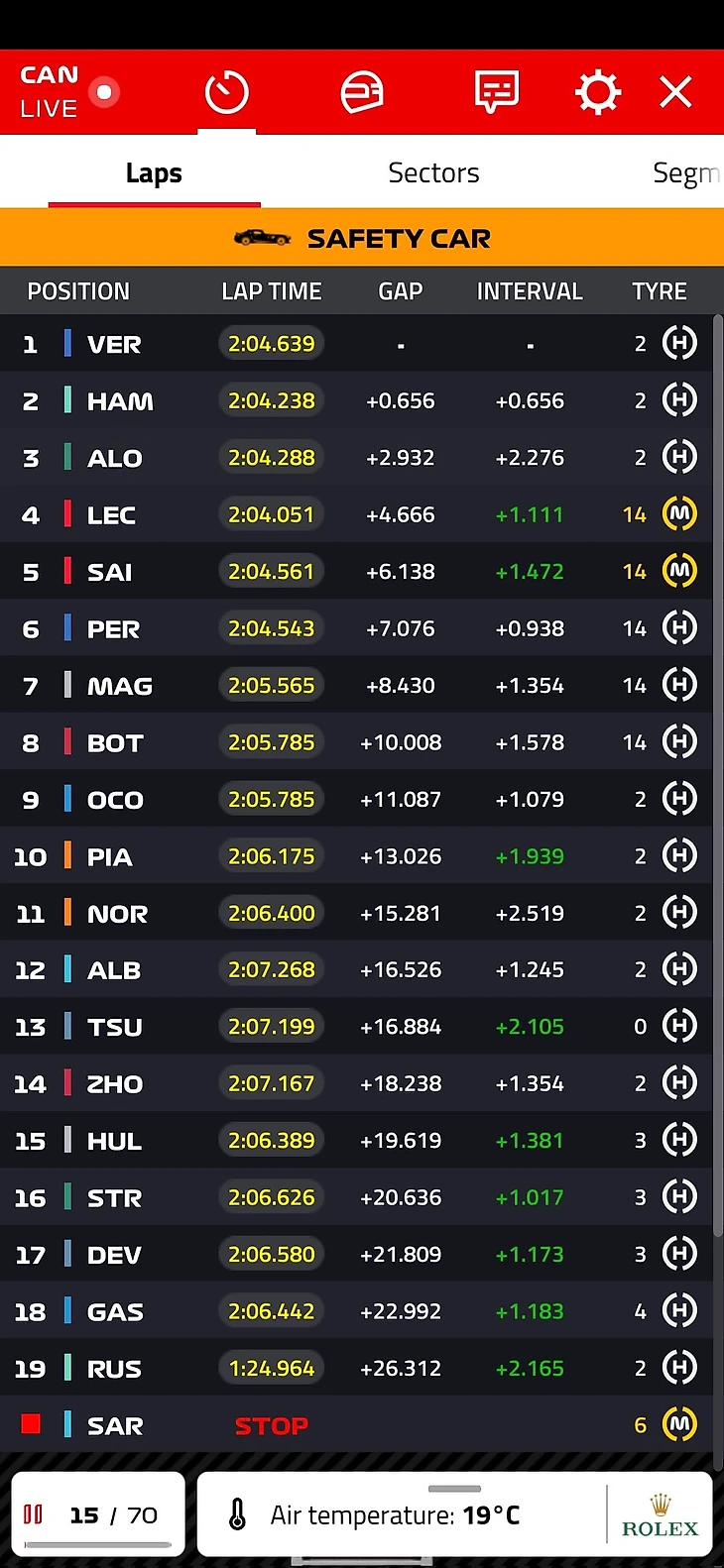Image resolution: width=724 pixels, height=1568 pixels.
Task: Tap the Safety Car banner
Action: coord(362,239)
